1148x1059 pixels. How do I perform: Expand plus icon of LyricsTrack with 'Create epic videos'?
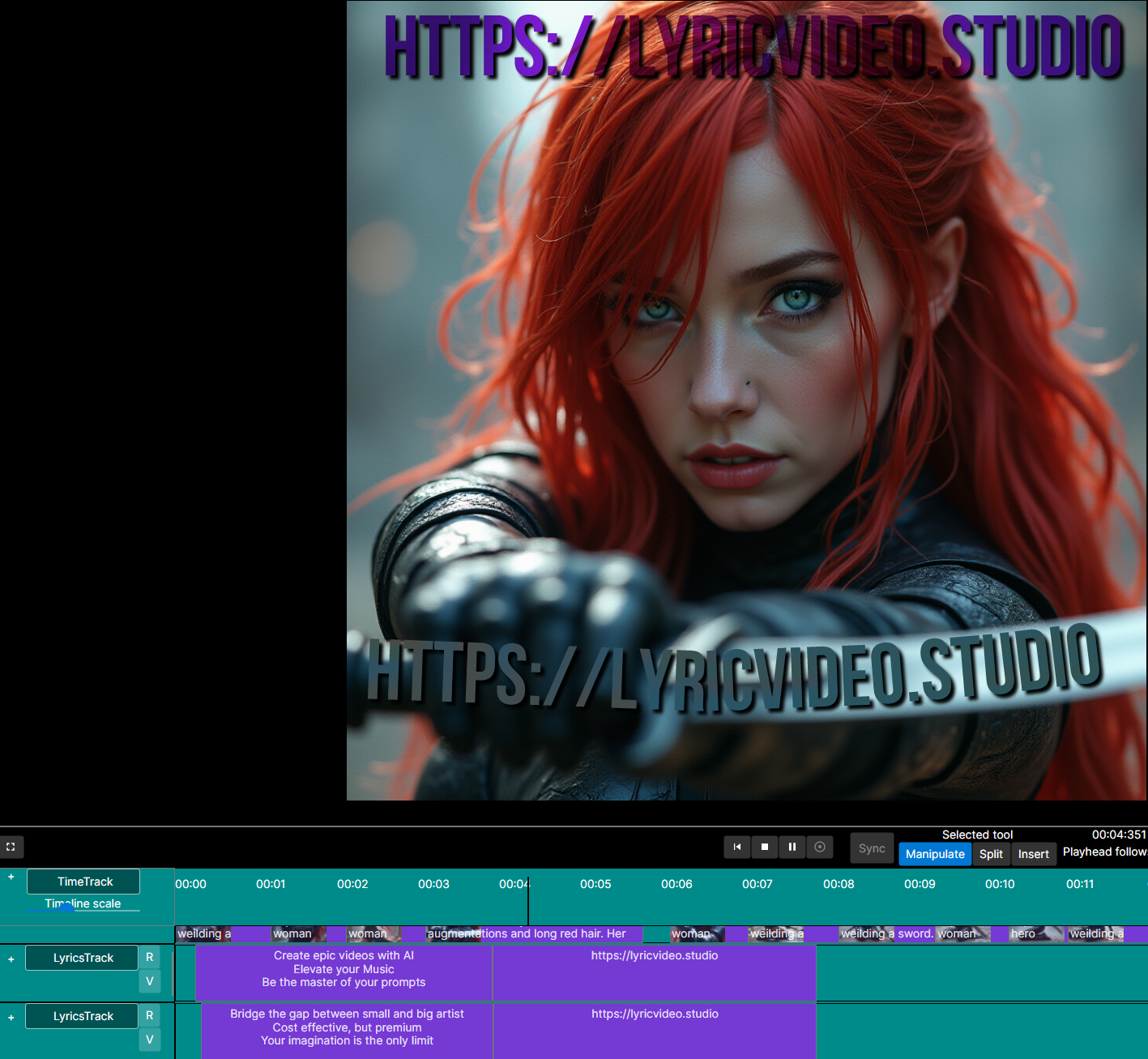click(x=11, y=959)
